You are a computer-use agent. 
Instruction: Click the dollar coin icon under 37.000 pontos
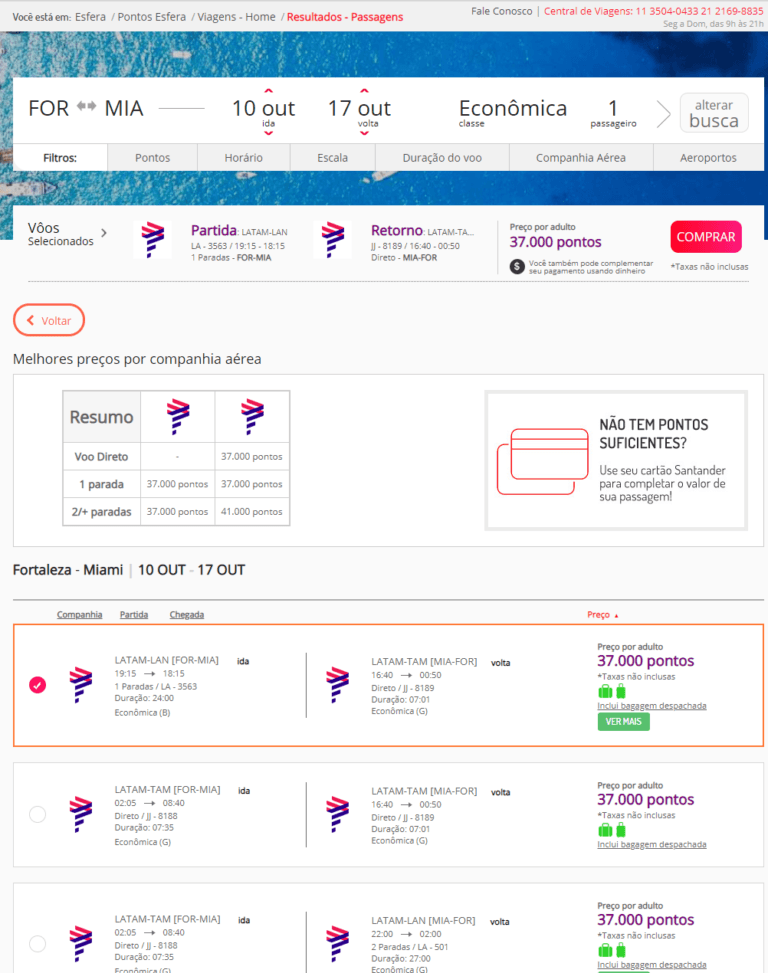[x=517, y=266]
